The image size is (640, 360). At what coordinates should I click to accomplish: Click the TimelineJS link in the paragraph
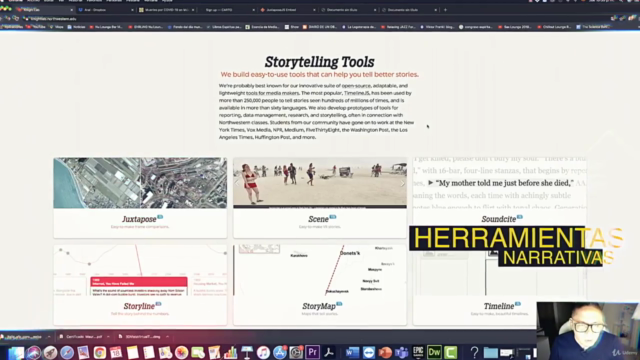pos(357,93)
